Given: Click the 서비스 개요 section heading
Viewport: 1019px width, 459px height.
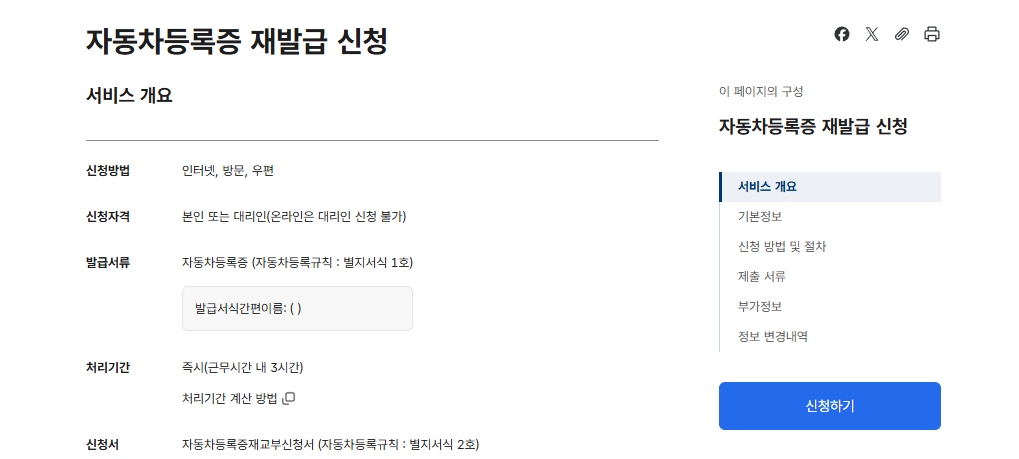Looking at the screenshot, I should (x=130, y=96).
